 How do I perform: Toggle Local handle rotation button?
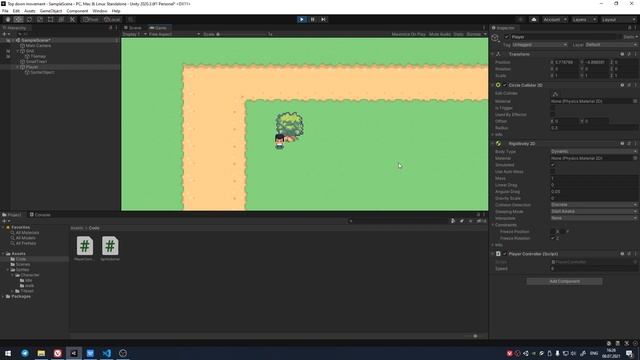click(111, 20)
